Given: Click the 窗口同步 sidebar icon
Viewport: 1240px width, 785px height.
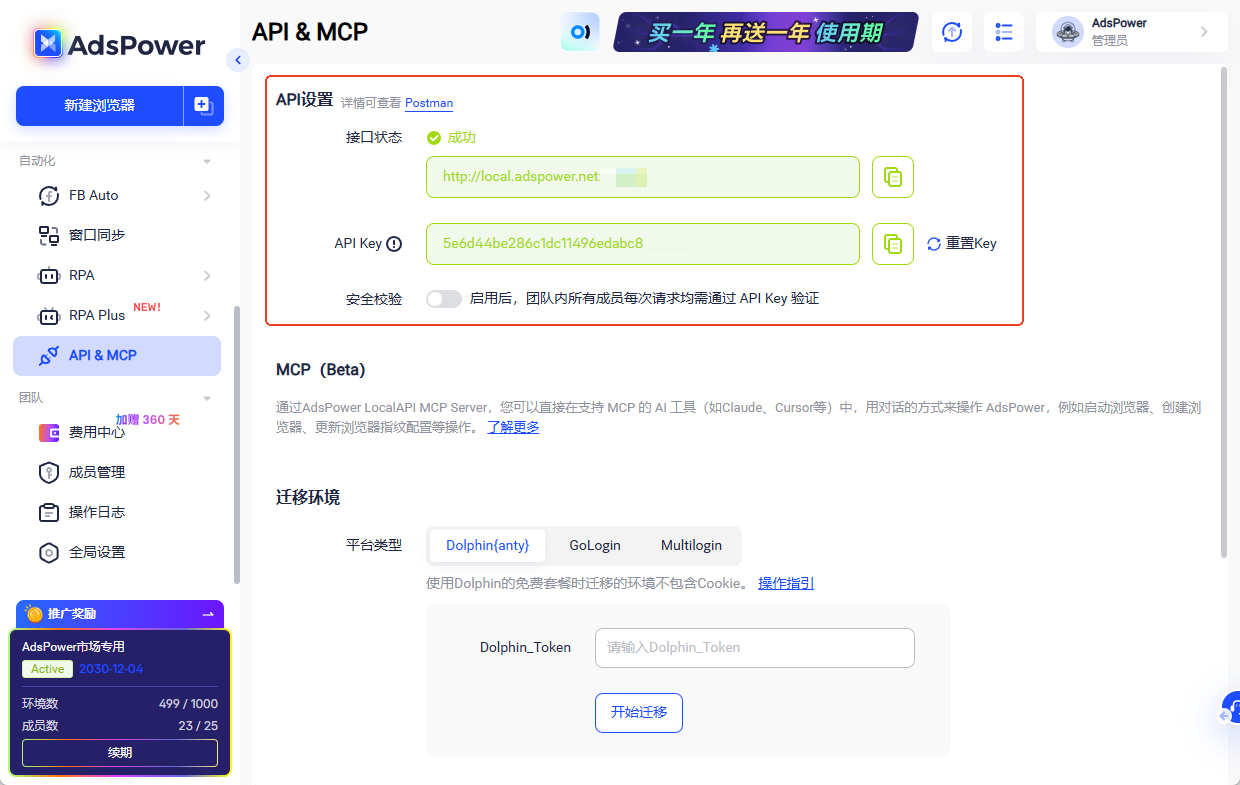Looking at the screenshot, I should 49,235.
